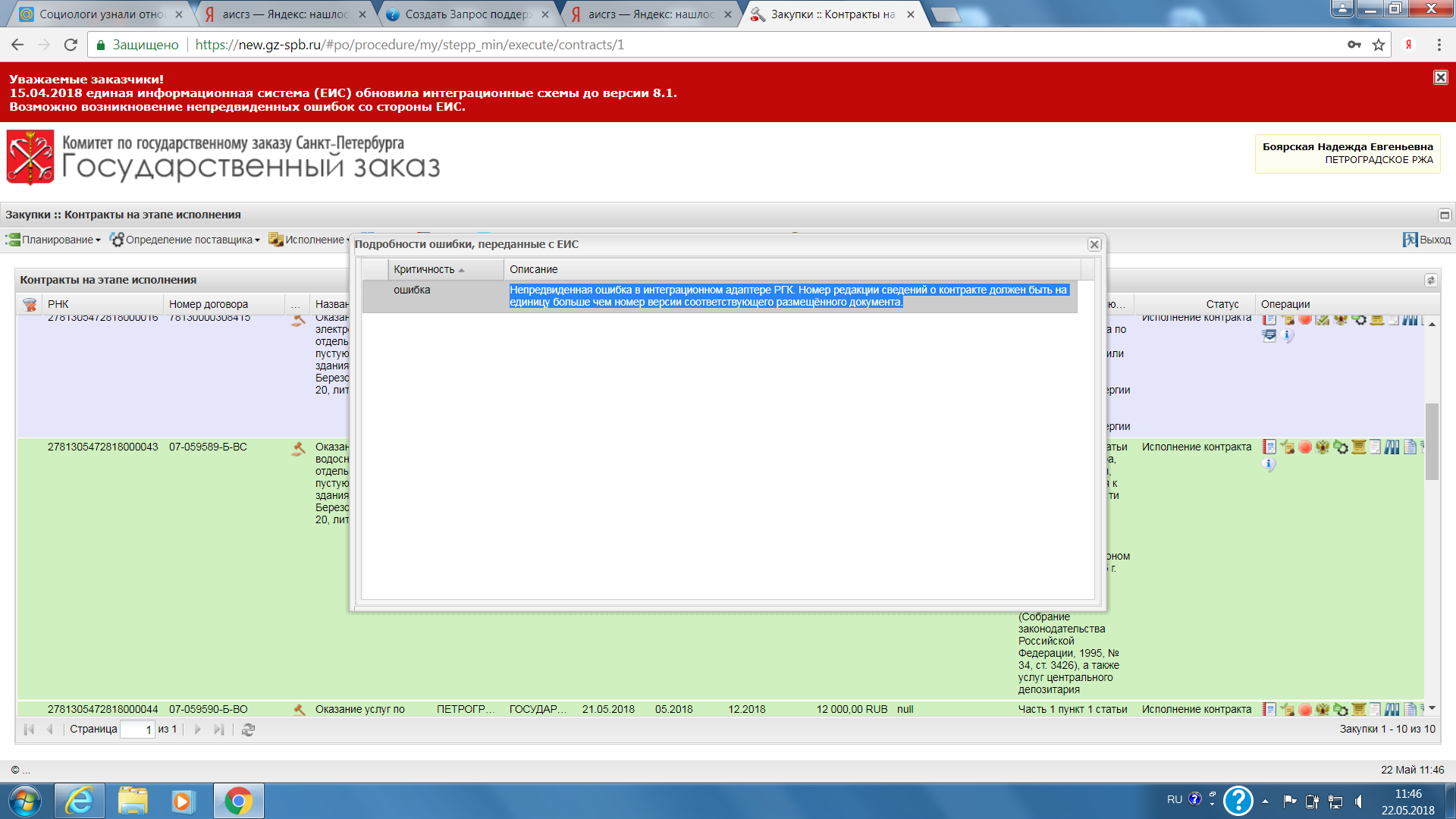The image size is (1456, 819).
Task: Click gear with green bubble in second row
Action: point(1341,447)
